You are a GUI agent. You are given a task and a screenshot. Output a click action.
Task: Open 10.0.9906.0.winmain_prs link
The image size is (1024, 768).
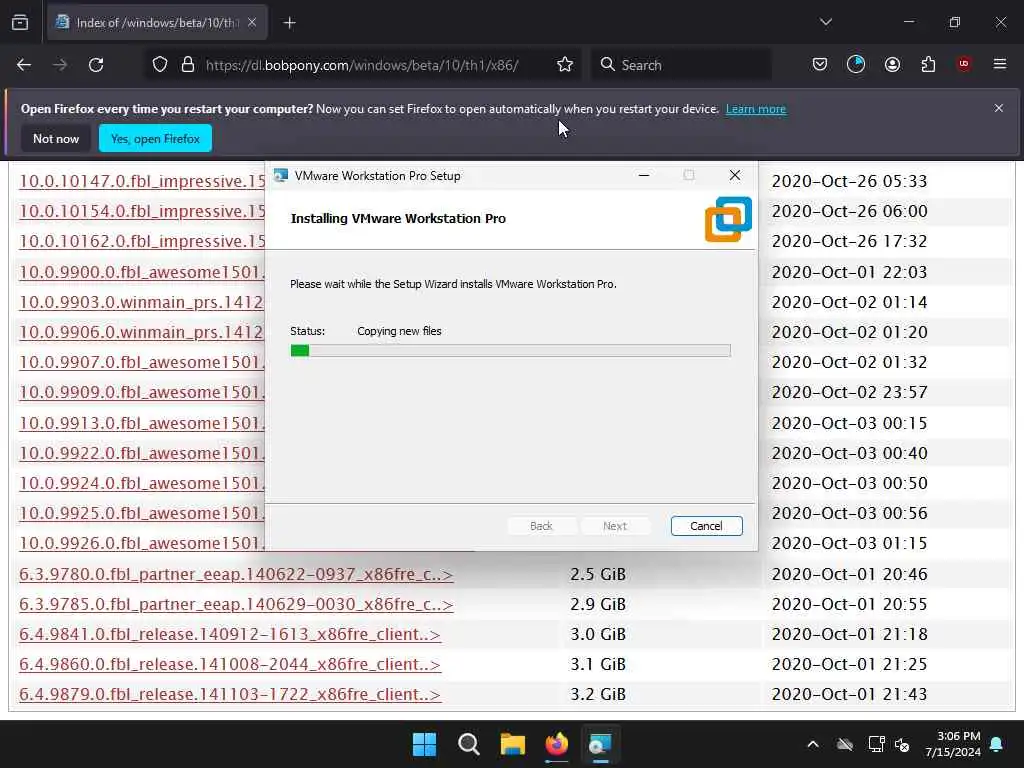click(x=141, y=332)
